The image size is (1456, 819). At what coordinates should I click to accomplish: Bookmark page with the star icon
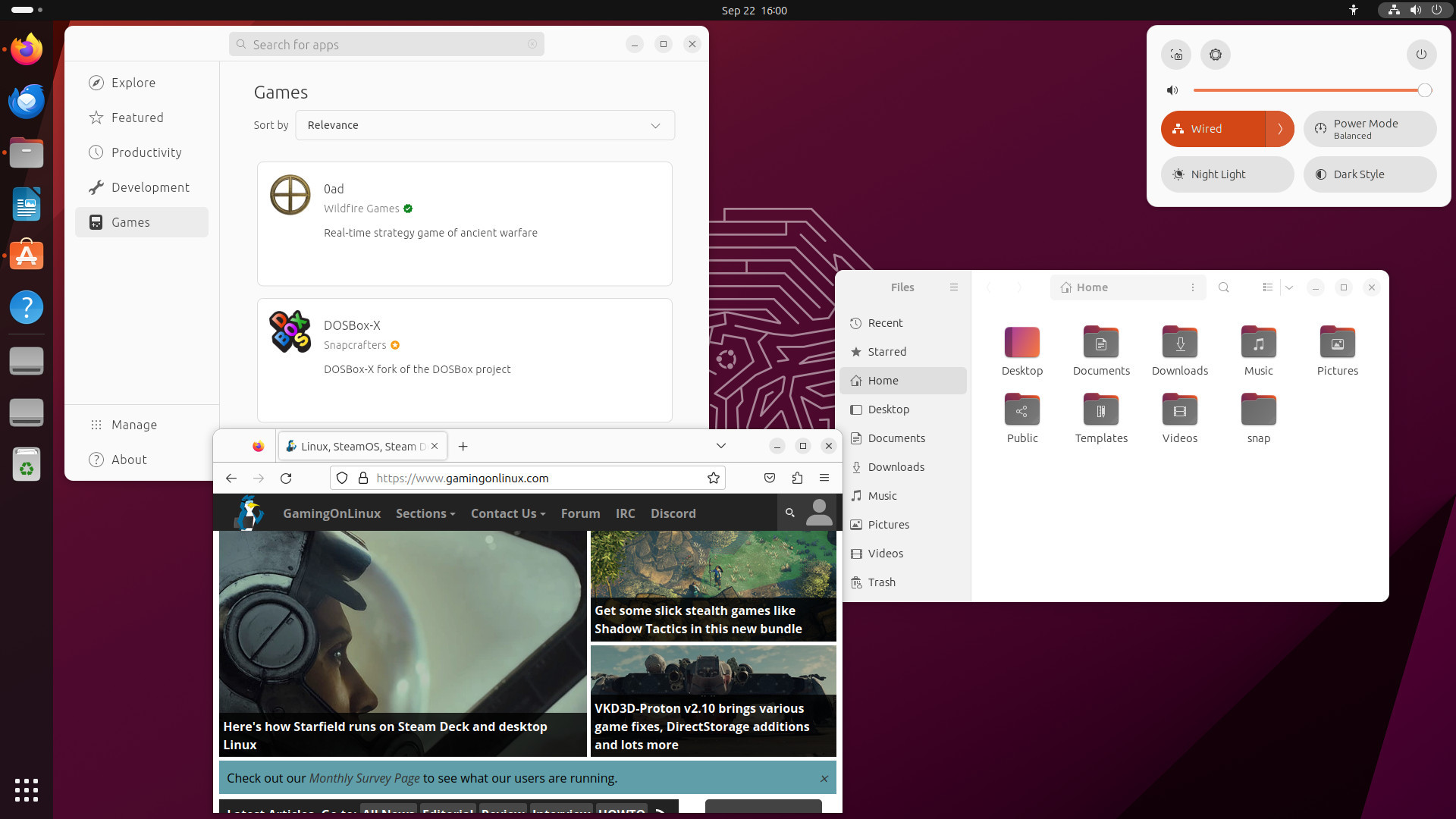pos(713,479)
